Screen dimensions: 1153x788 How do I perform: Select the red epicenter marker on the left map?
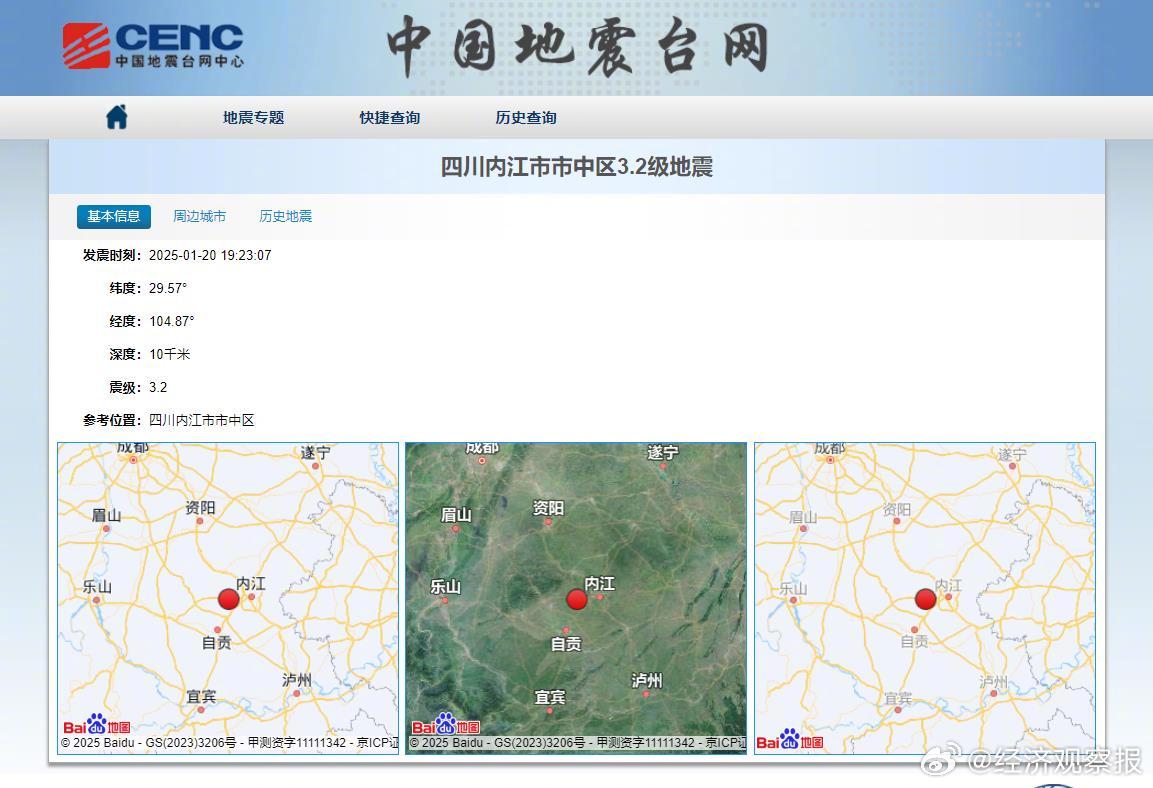(x=228, y=598)
